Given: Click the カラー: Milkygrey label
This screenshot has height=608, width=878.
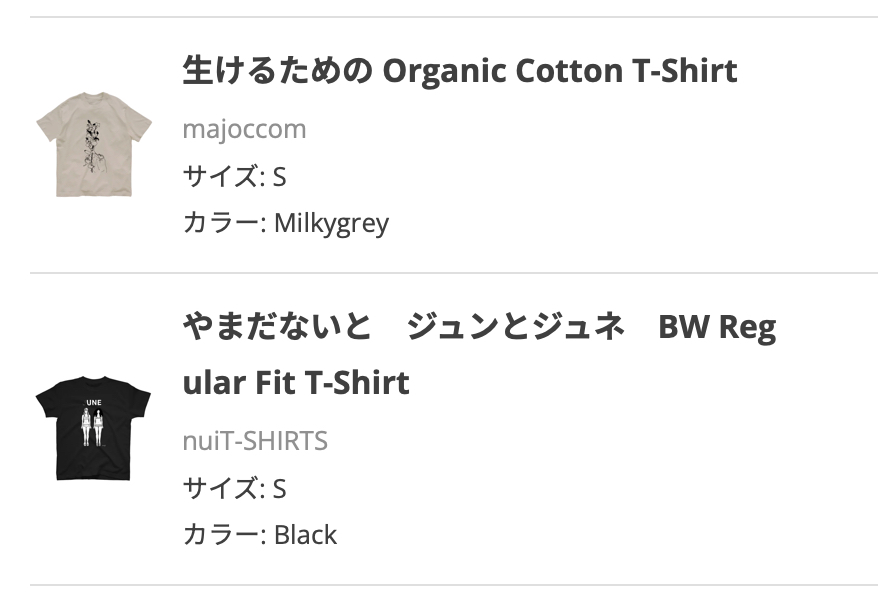Looking at the screenshot, I should click(x=285, y=222).
